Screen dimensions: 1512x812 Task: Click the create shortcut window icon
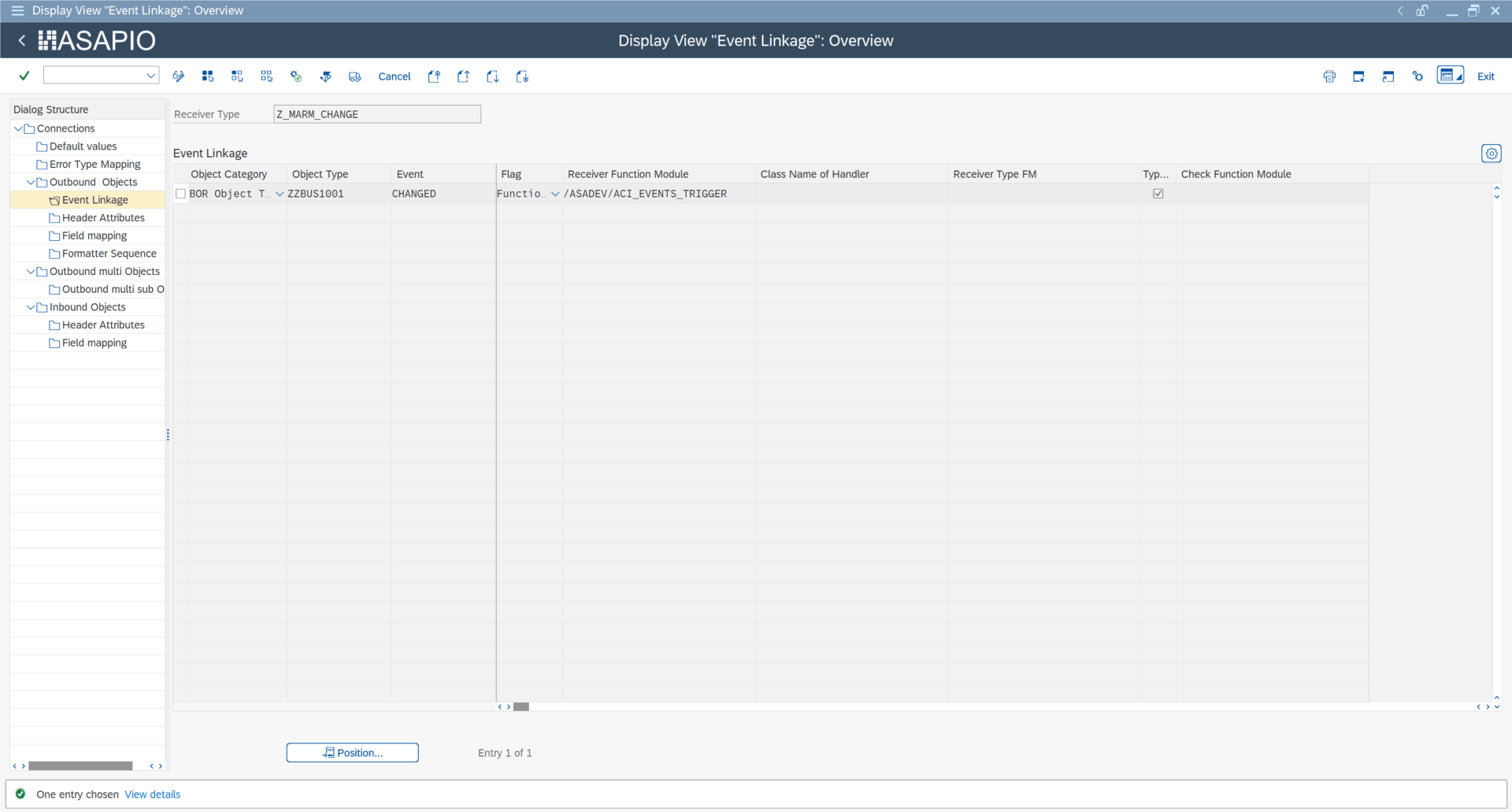tap(1388, 76)
